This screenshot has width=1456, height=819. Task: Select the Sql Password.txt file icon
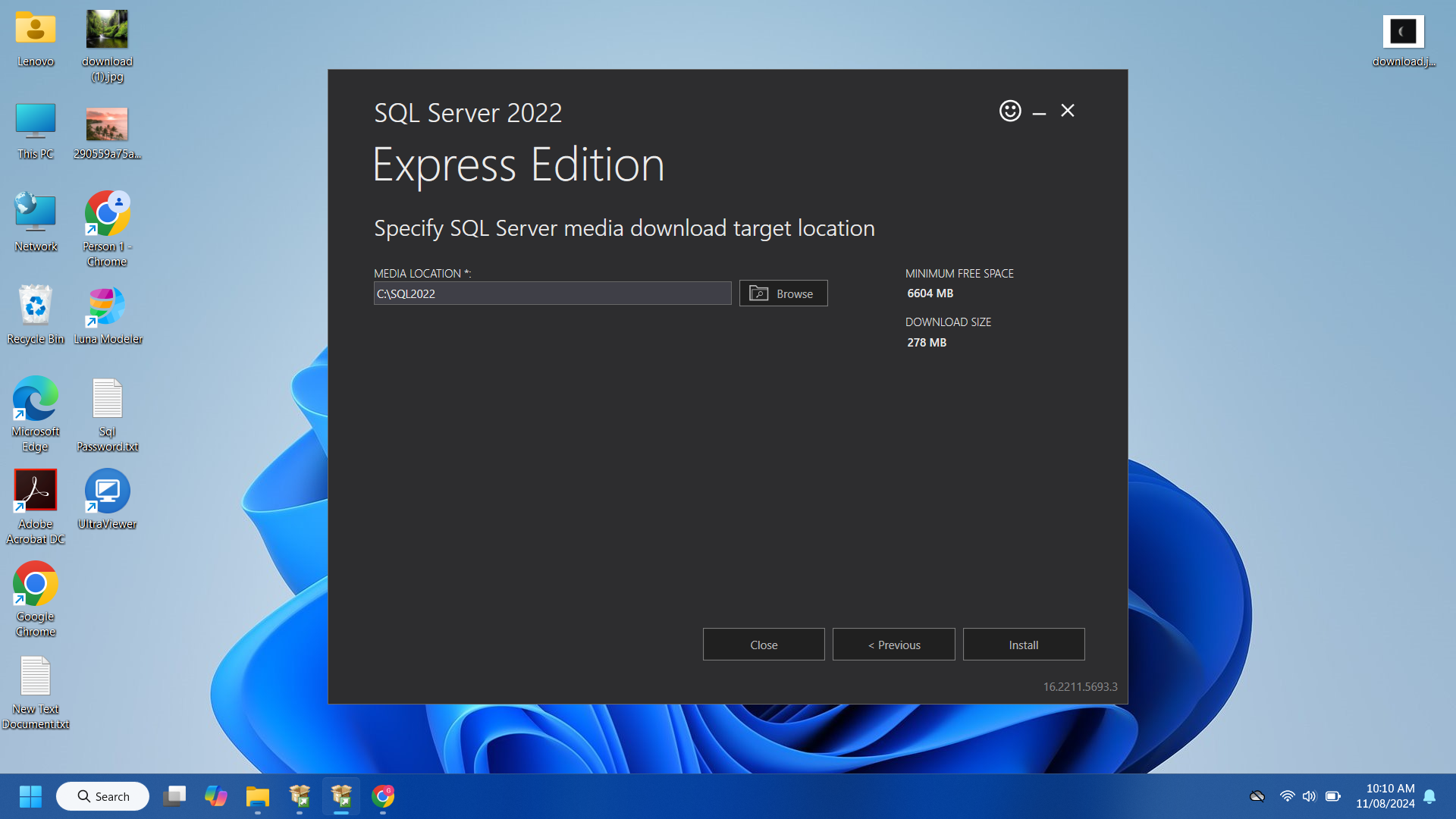tap(107, 400)
